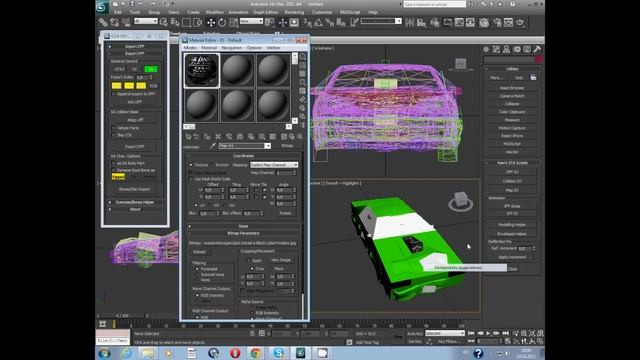Click Show Map in Viewport icon
The image size is (640, 360).
(273, 137)
